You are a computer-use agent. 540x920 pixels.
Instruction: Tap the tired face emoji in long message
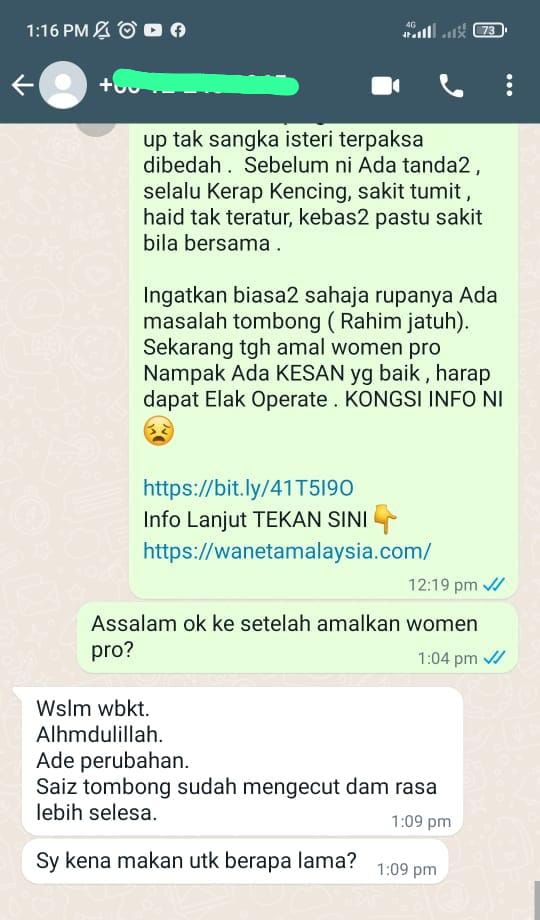[158, 431]
